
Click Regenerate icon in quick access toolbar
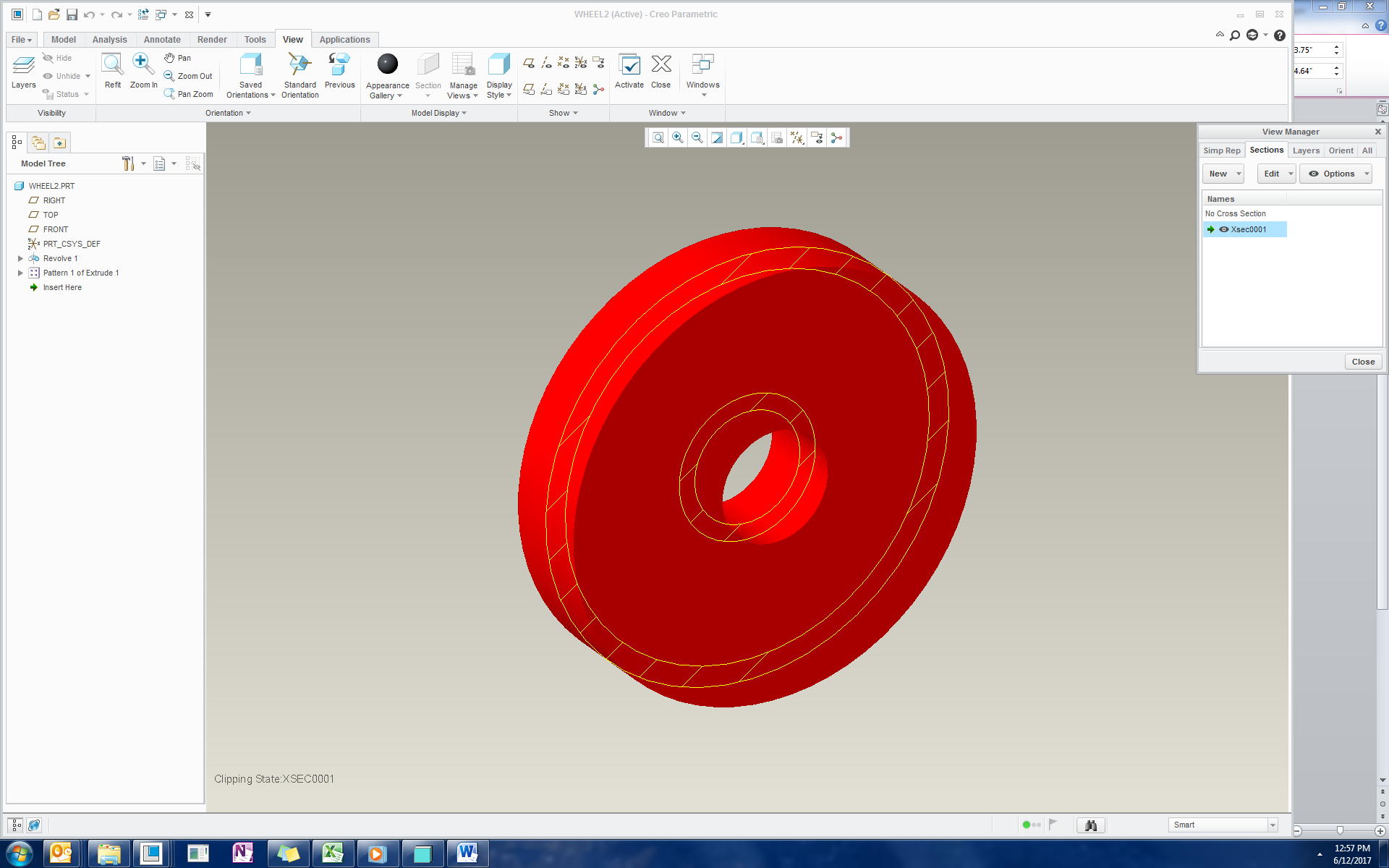tap(143, 14)
